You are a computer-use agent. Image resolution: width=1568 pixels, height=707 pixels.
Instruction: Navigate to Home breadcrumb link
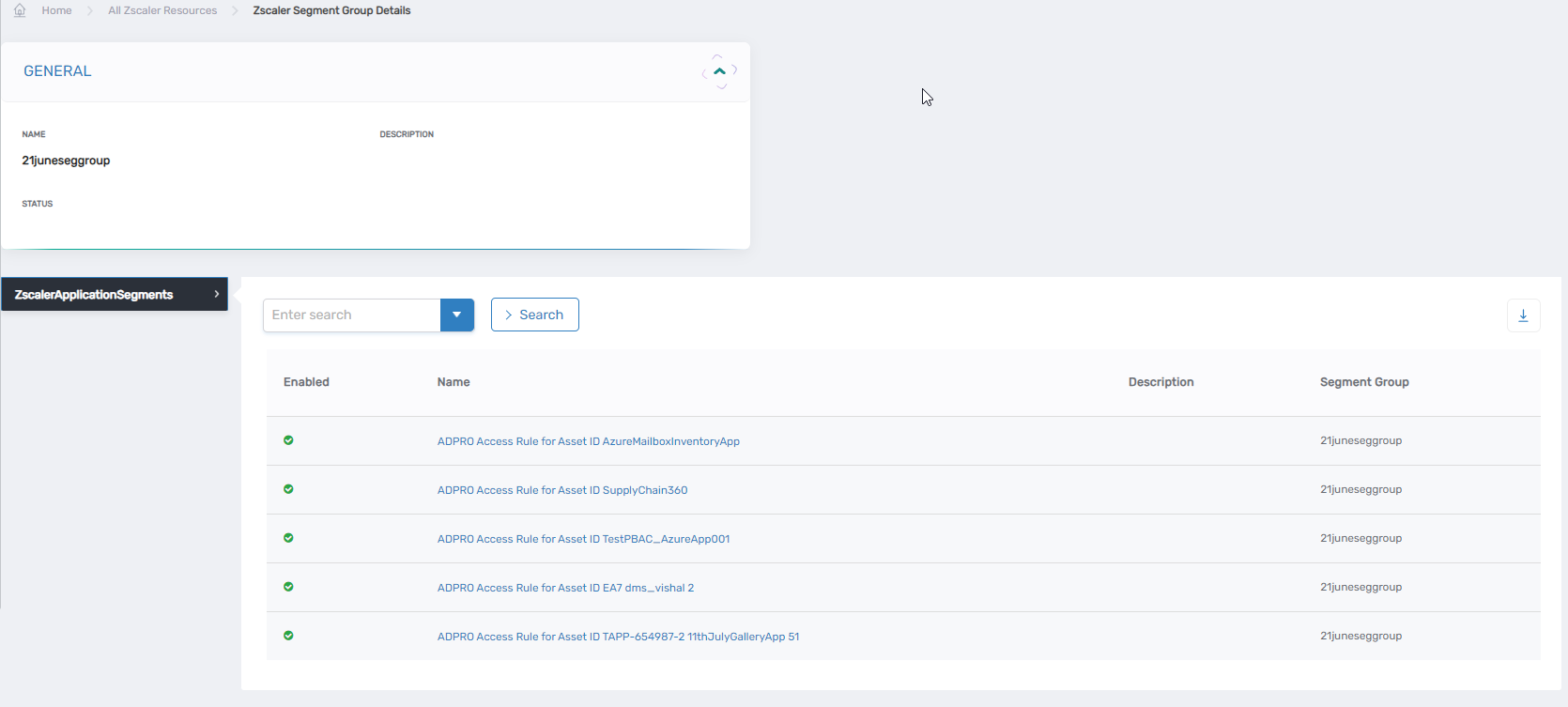point(56,10)
